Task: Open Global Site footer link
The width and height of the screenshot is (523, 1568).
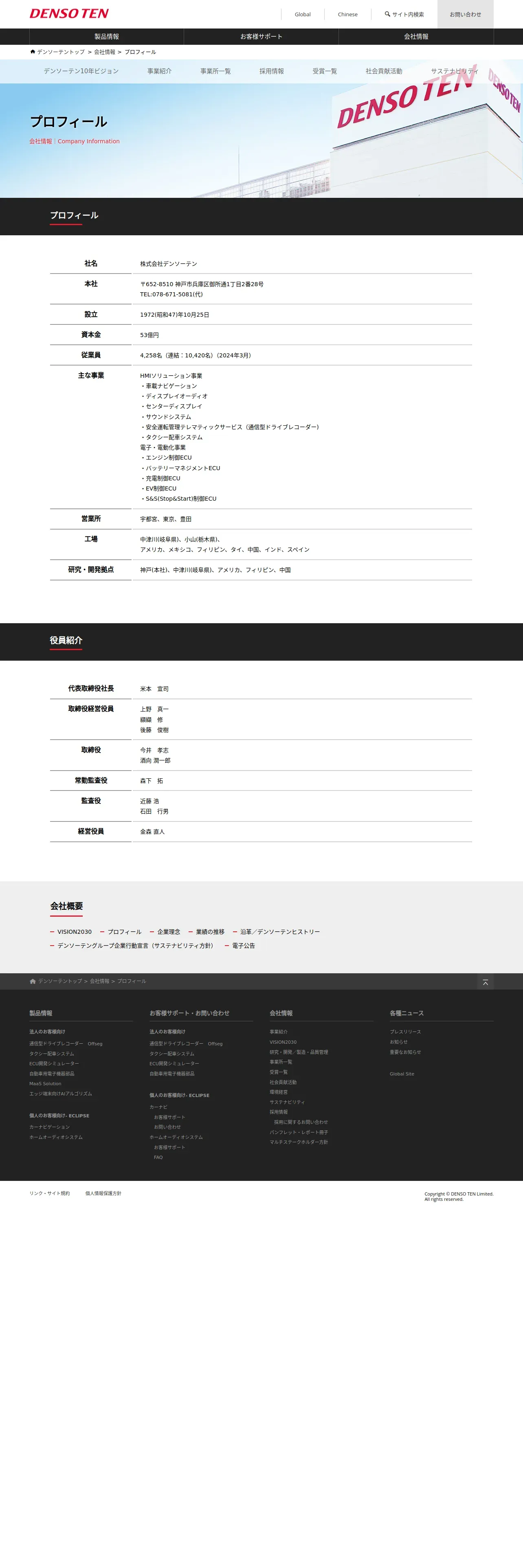Action: click(x=402, y=1074)
